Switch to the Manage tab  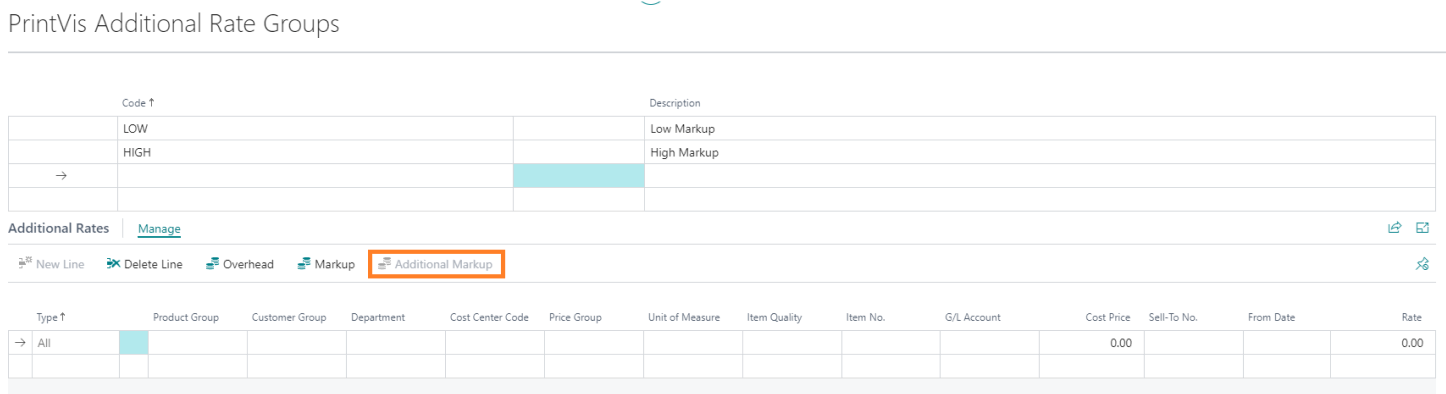tap(159, 229)
